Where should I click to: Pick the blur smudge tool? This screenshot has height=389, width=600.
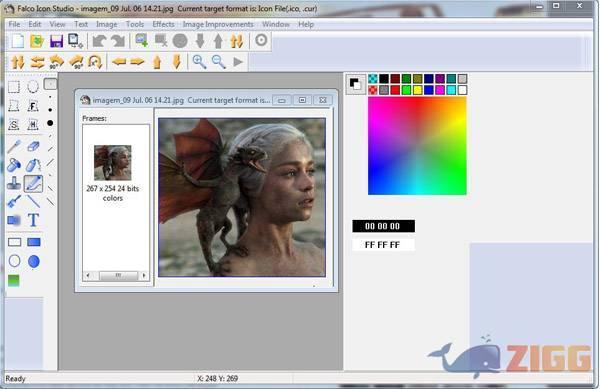point(14,220)
